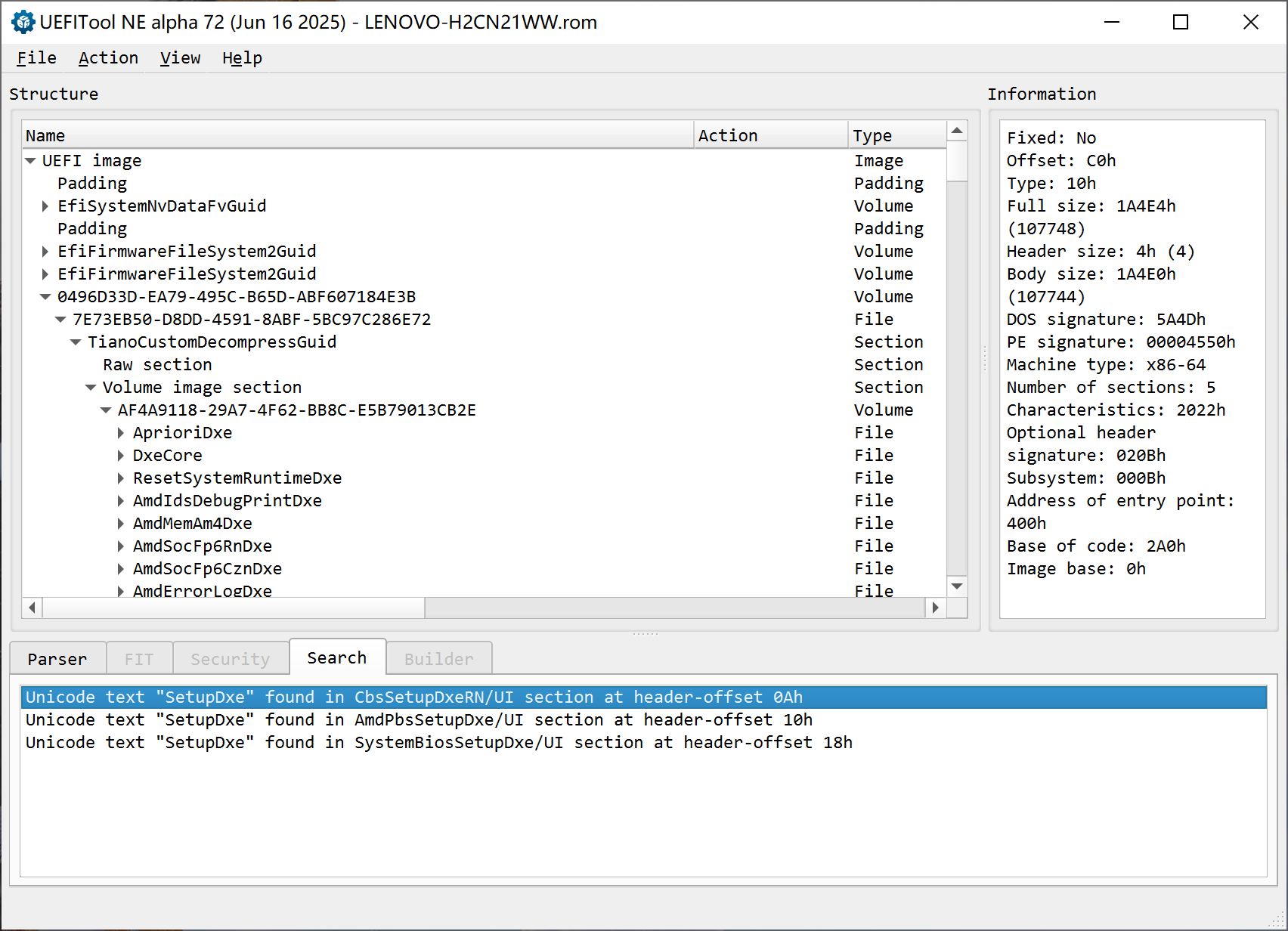Click the horizontal scrollbar left arrow

pos(32,608)
